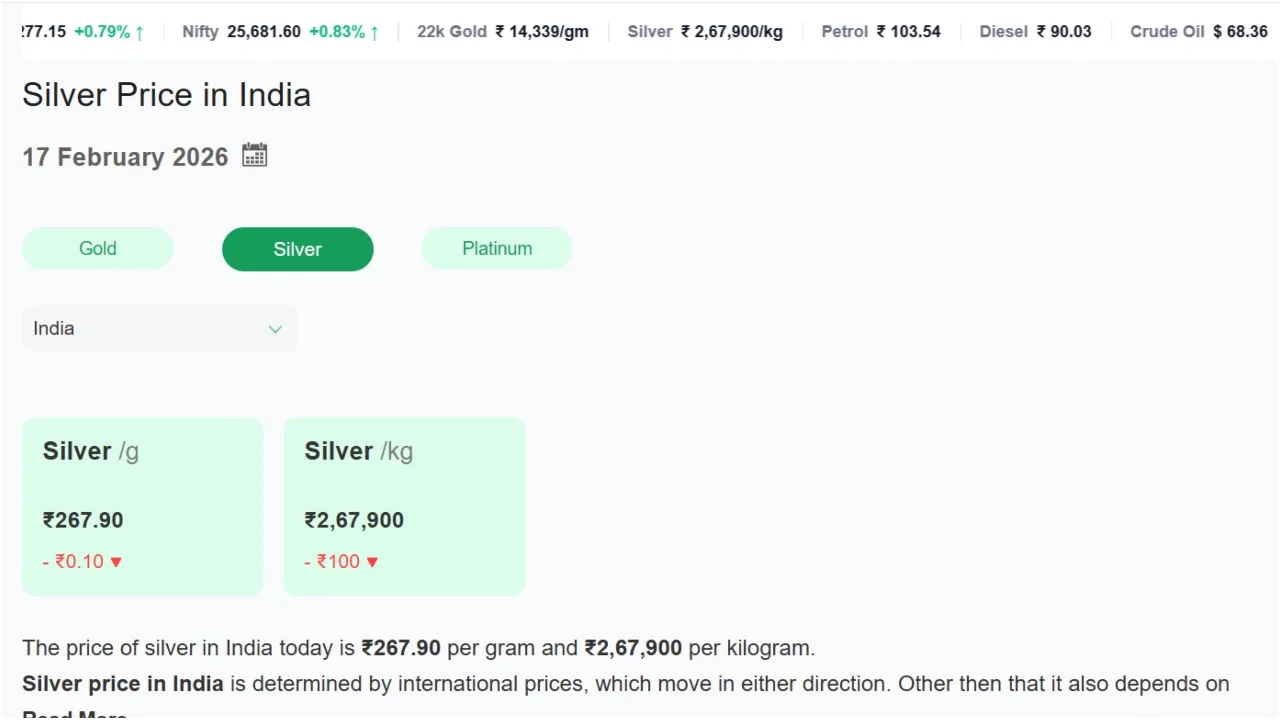
Task: Select the Silver tab
Action: point(298,249)
